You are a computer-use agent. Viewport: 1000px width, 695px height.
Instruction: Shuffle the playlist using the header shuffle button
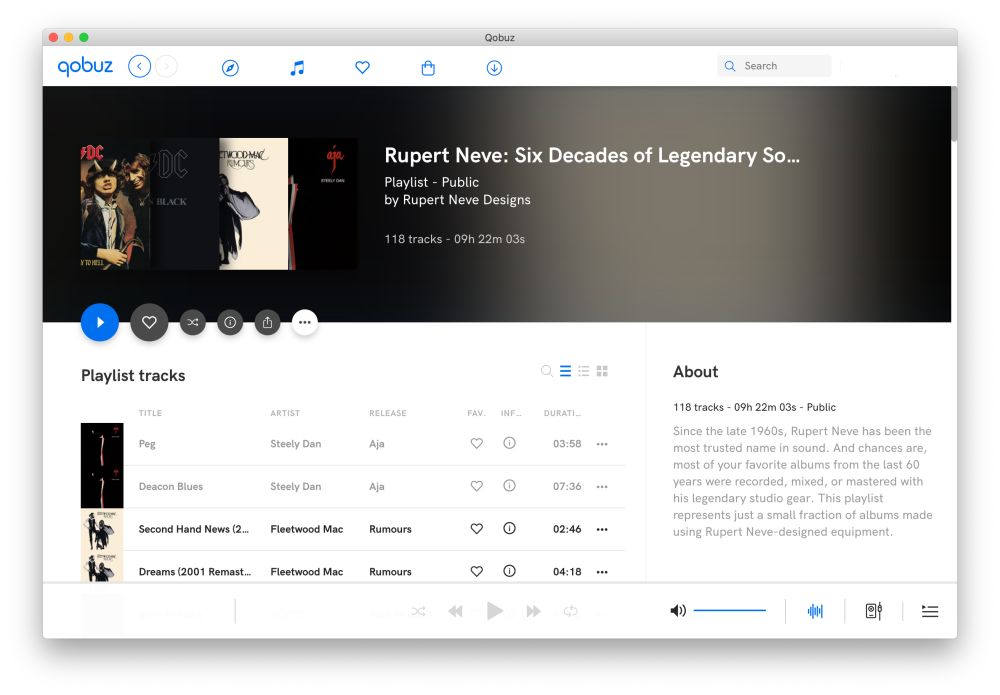pyautogui.click(x=193, y=323)
